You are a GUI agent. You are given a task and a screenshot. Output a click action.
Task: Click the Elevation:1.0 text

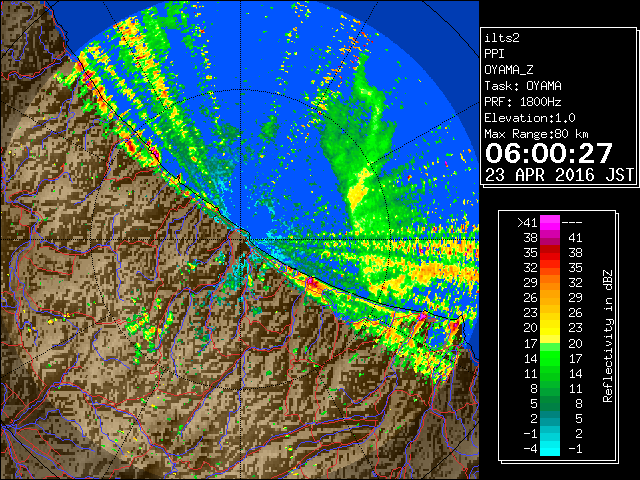[530, 118]
